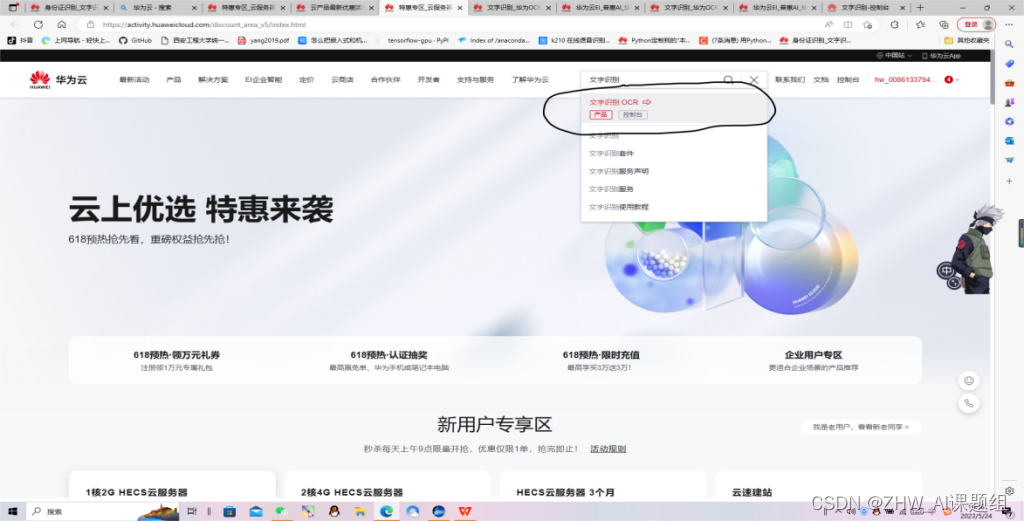
Task: Switch to the 文字识别-控制台 browser tab
Action: click(x=865, y=7)
